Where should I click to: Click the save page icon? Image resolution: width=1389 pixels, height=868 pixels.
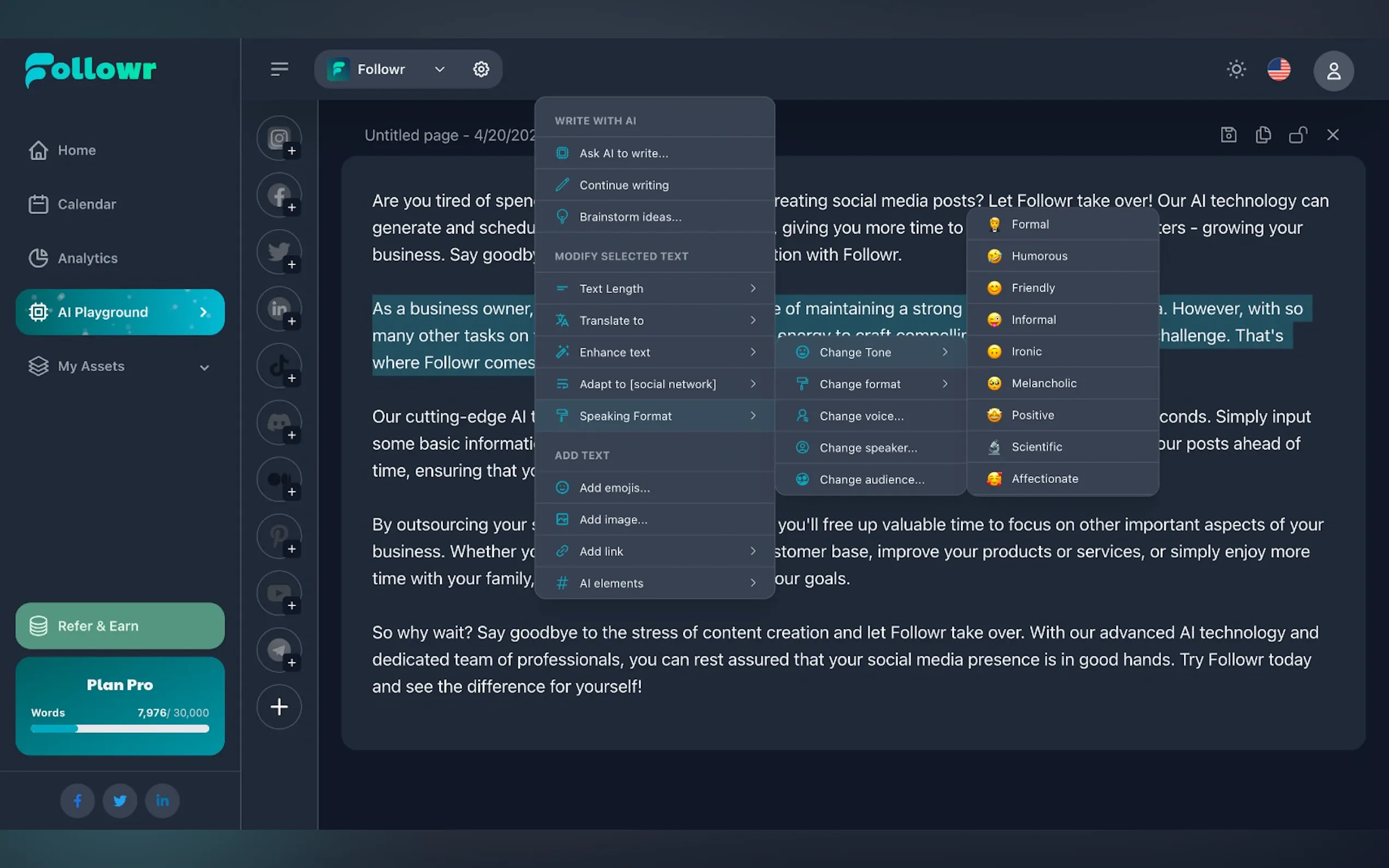(1228, 135)
